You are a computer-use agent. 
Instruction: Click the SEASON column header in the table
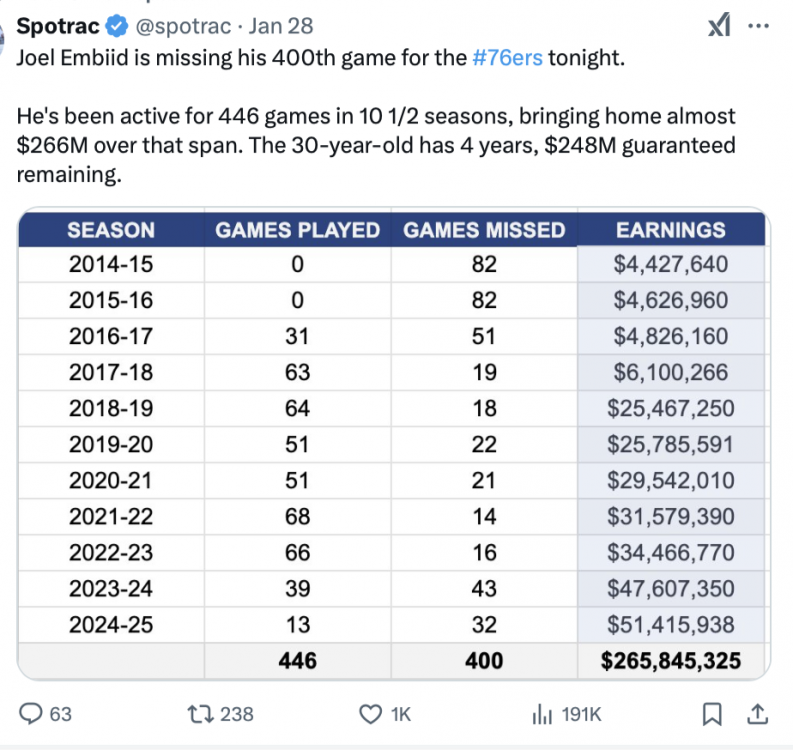(111, 230)
